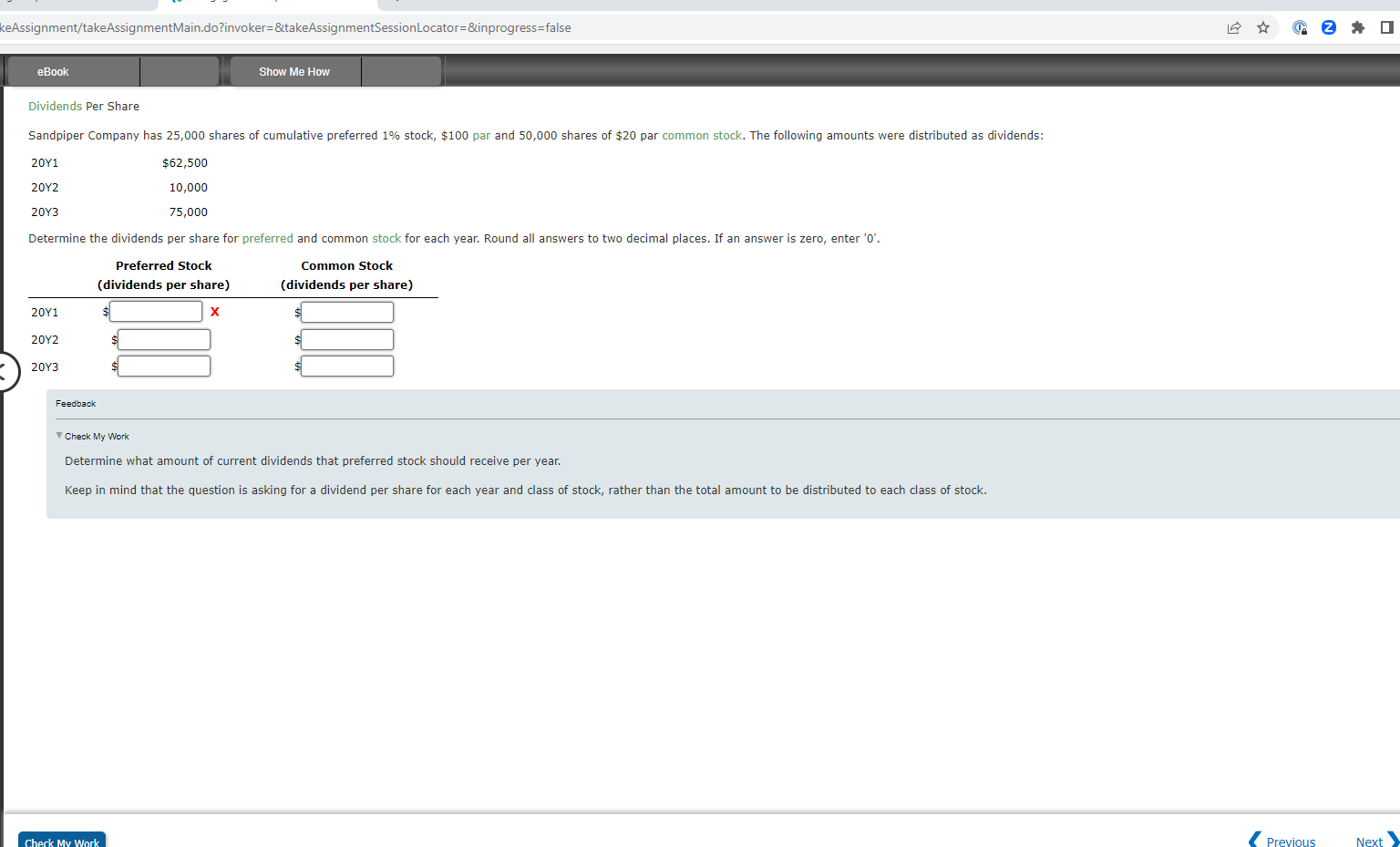The height and width of the screenshot is (847, 1400).
Task: Click the Check My Work button
Action: 62,841
